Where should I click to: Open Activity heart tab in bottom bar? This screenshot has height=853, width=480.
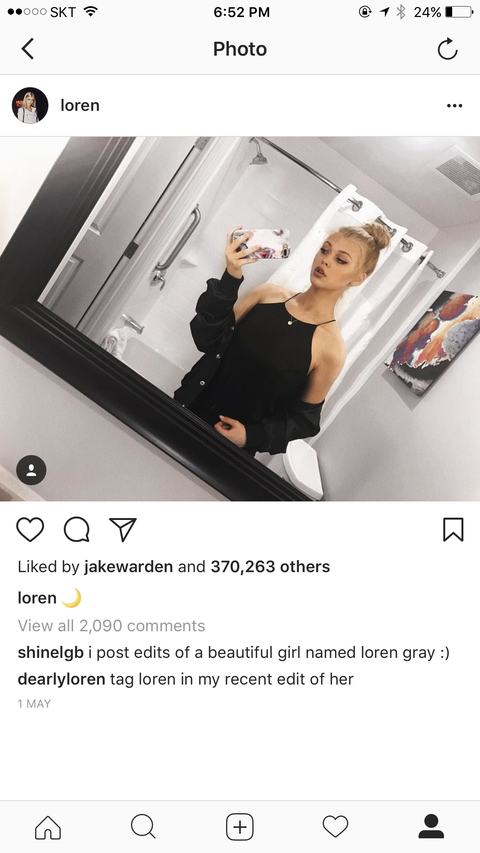335,827
